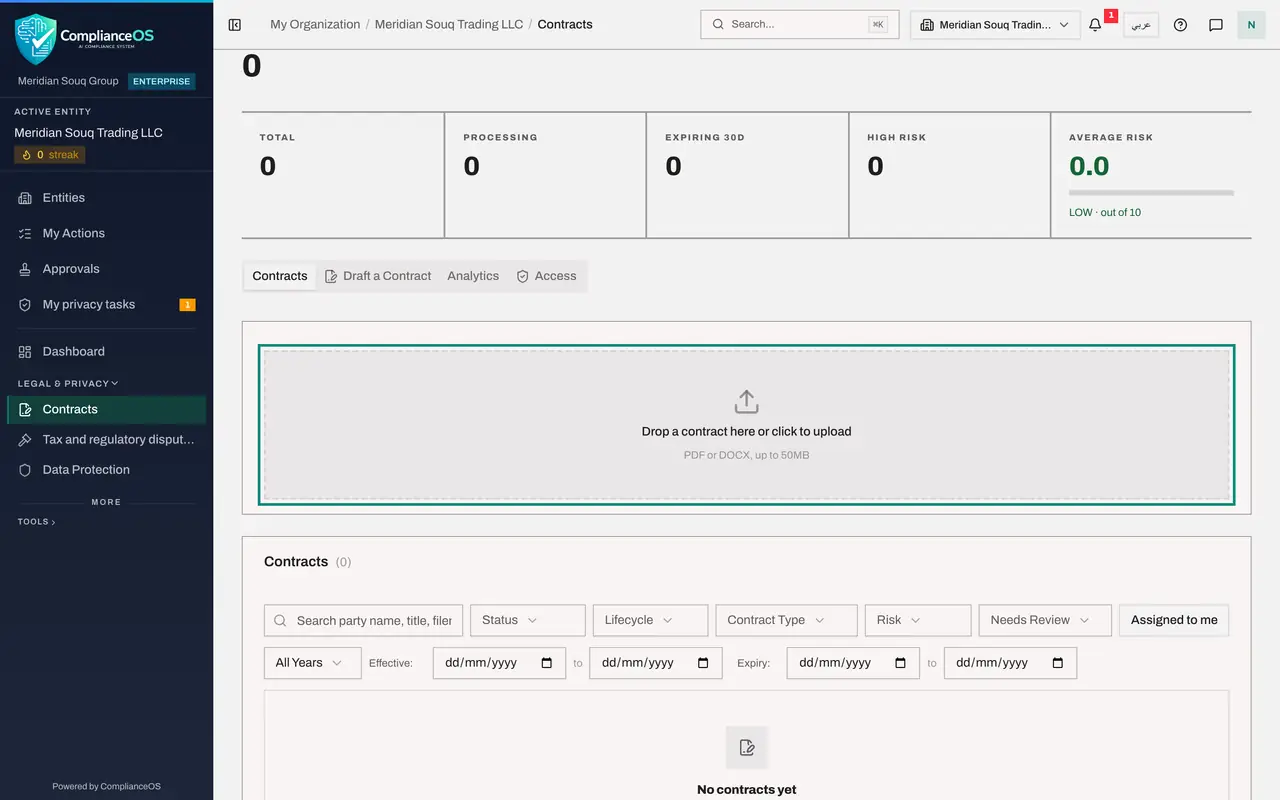Click the upload arrow icon in drop zone
The image size is (1280, 800).
tap(747, 402)
